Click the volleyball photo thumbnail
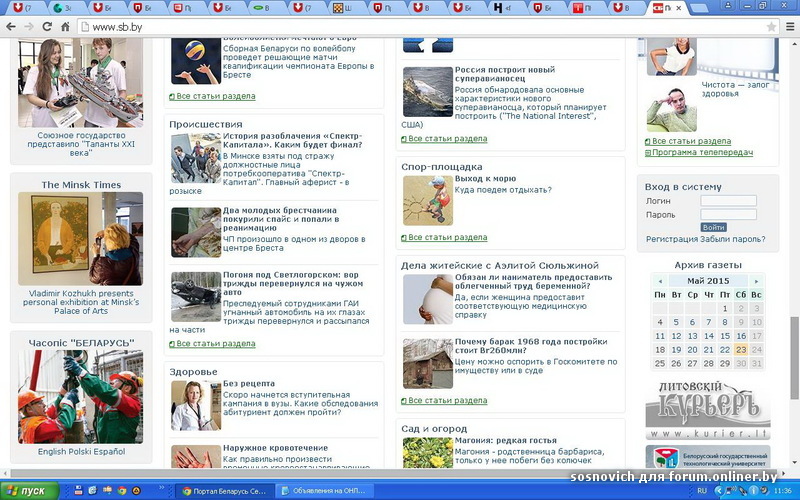Viewport: 800px width, 500px height. 196,61
